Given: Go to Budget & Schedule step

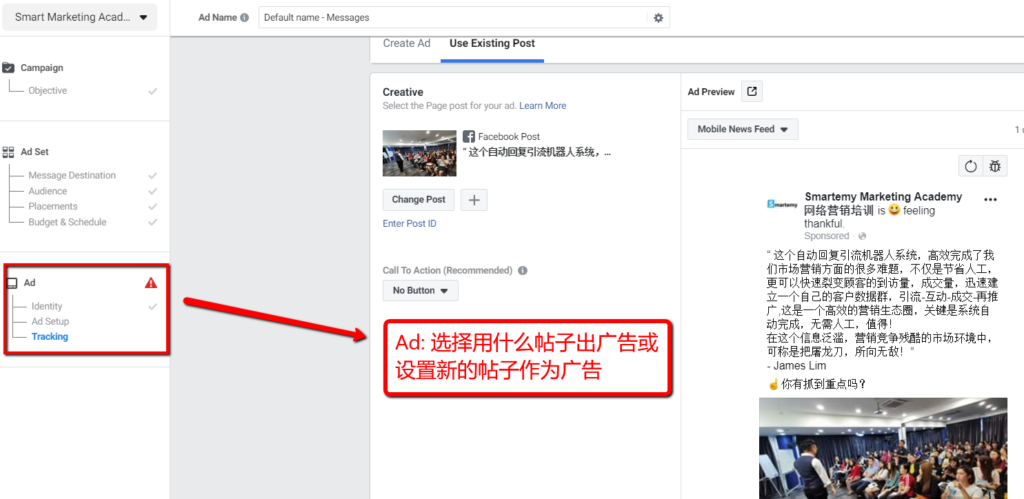Looking at the screenshot, I should click(67, 222).
